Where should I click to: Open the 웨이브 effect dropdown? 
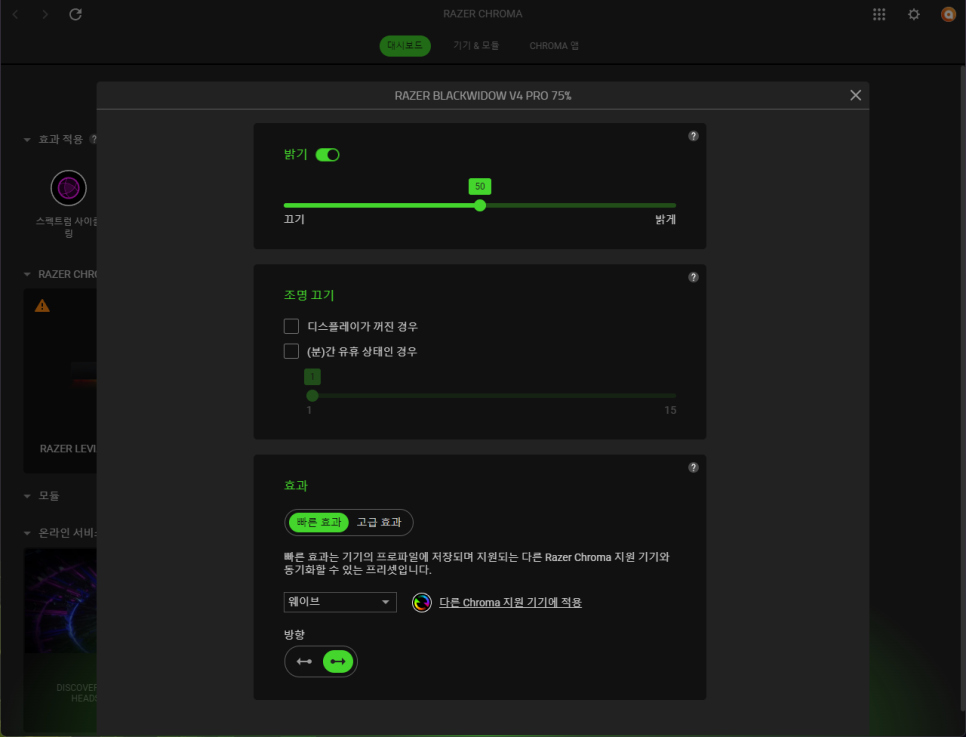click(x=340, y=602)
